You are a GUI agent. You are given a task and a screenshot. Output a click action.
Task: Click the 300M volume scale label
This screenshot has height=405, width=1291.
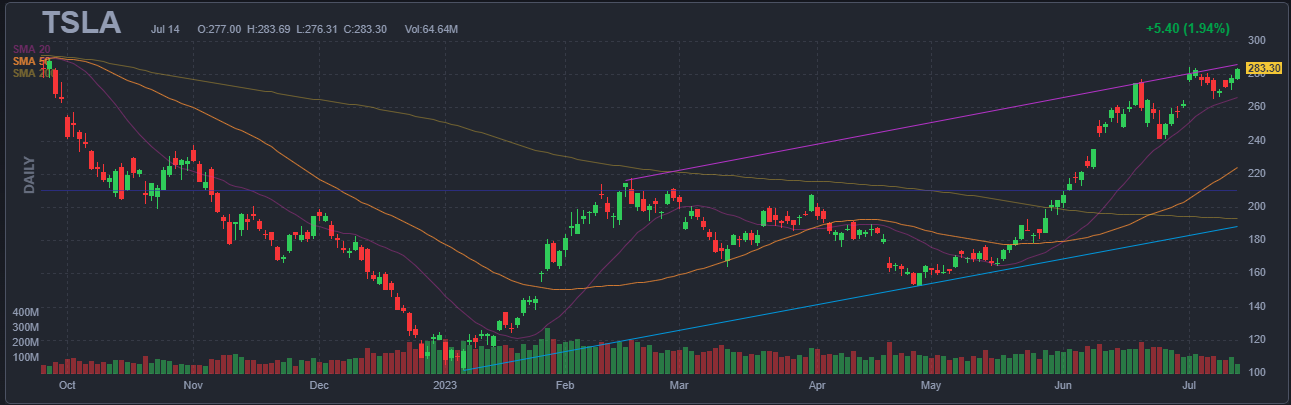[x=25, y=328]
